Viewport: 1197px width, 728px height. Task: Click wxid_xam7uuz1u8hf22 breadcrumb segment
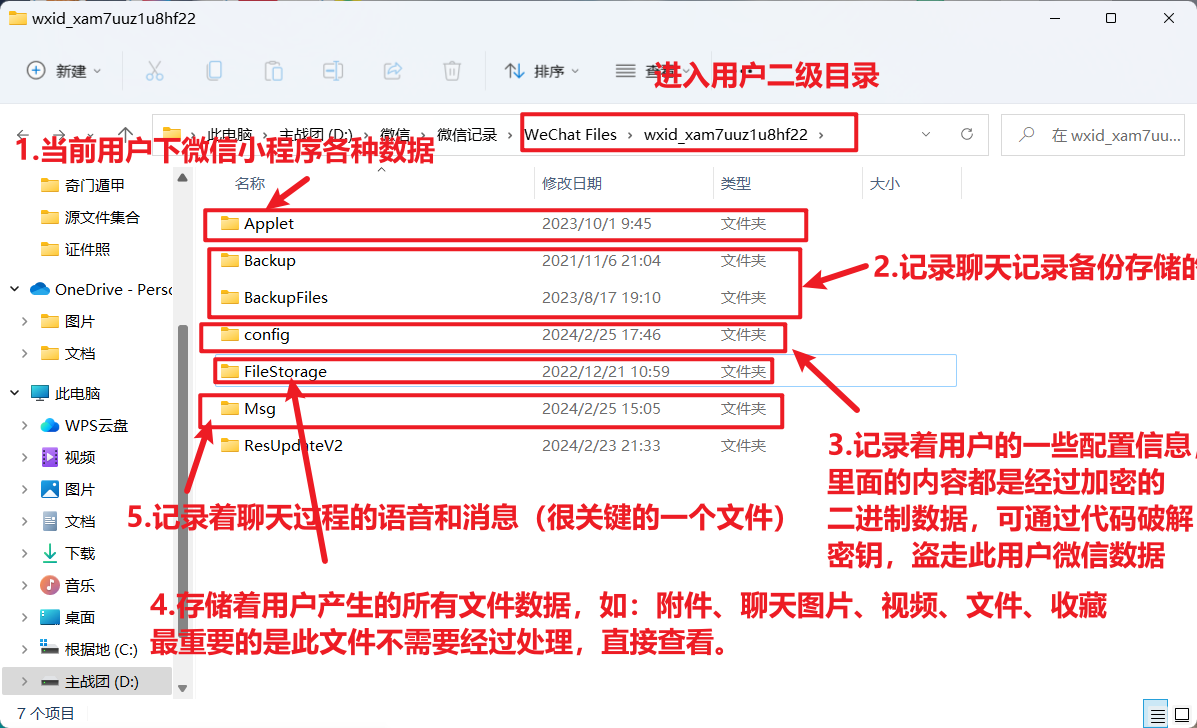point(725,134)
